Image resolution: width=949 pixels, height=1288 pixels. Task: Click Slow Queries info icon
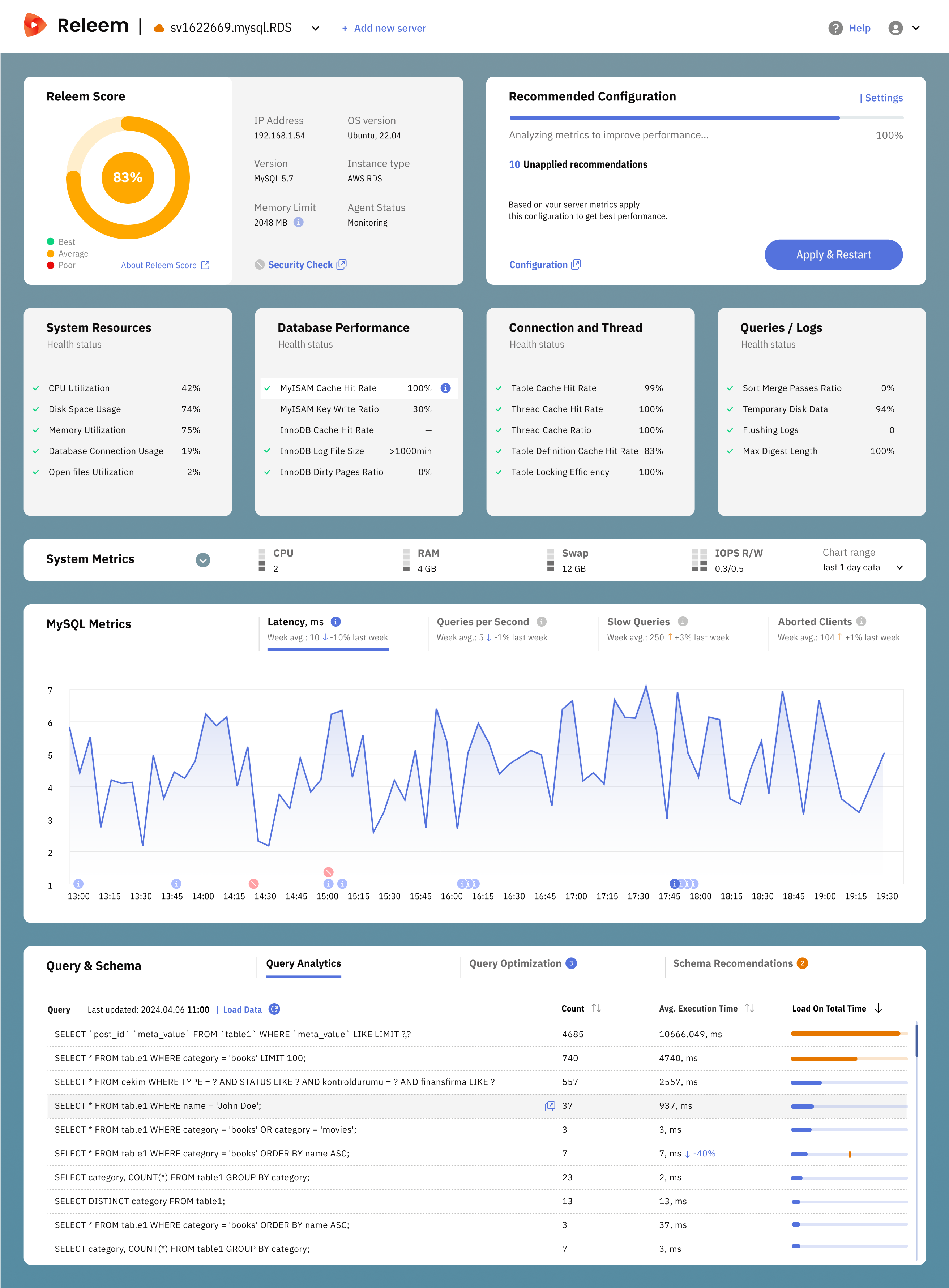(x=683, y=621)
